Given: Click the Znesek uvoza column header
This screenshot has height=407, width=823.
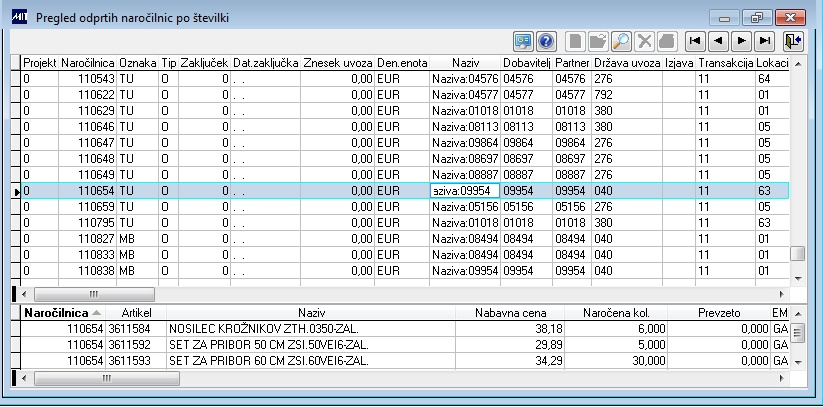Looking at the screenshot, I should click(338, 63).
